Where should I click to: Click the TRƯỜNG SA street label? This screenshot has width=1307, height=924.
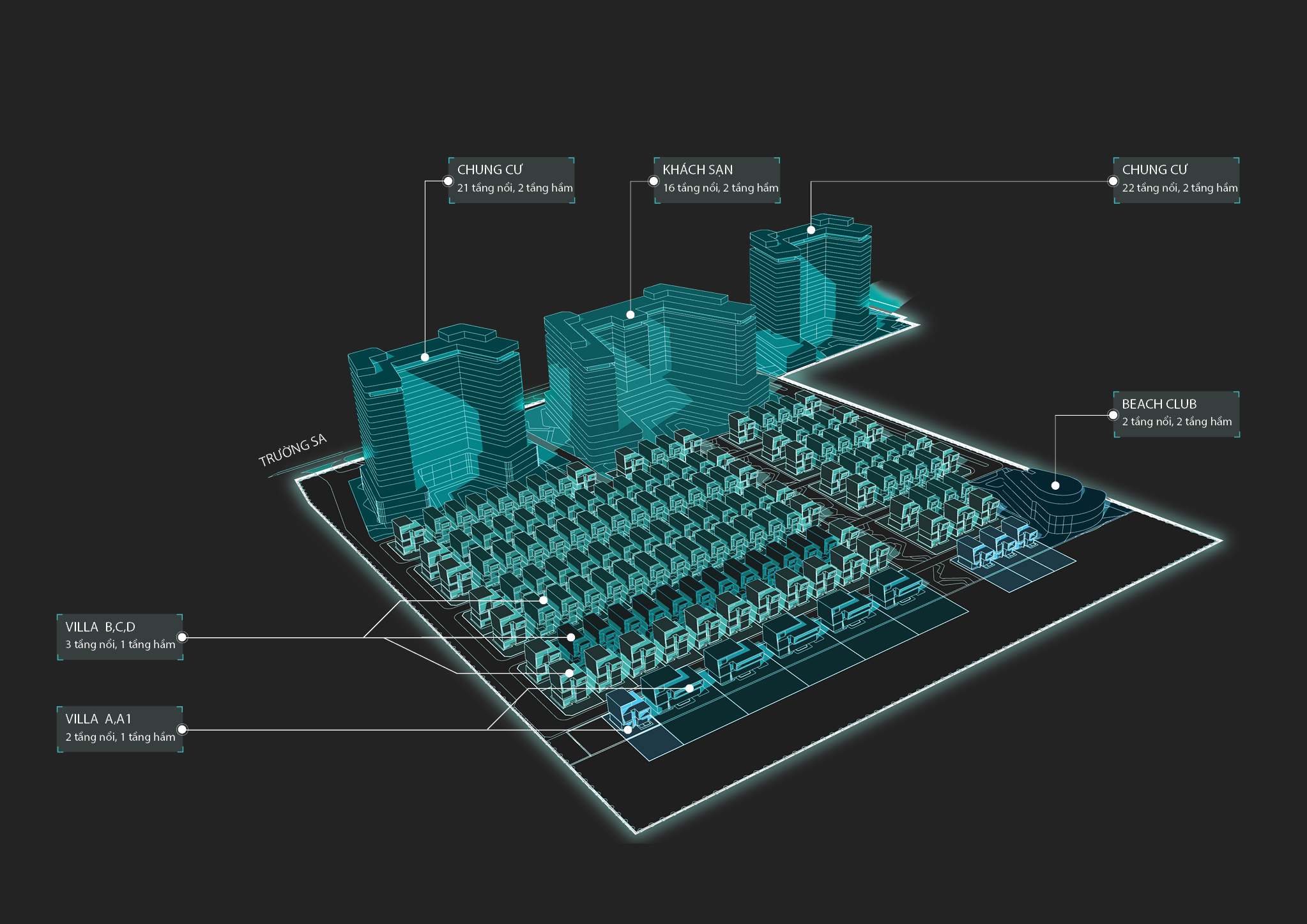(293, 450)
